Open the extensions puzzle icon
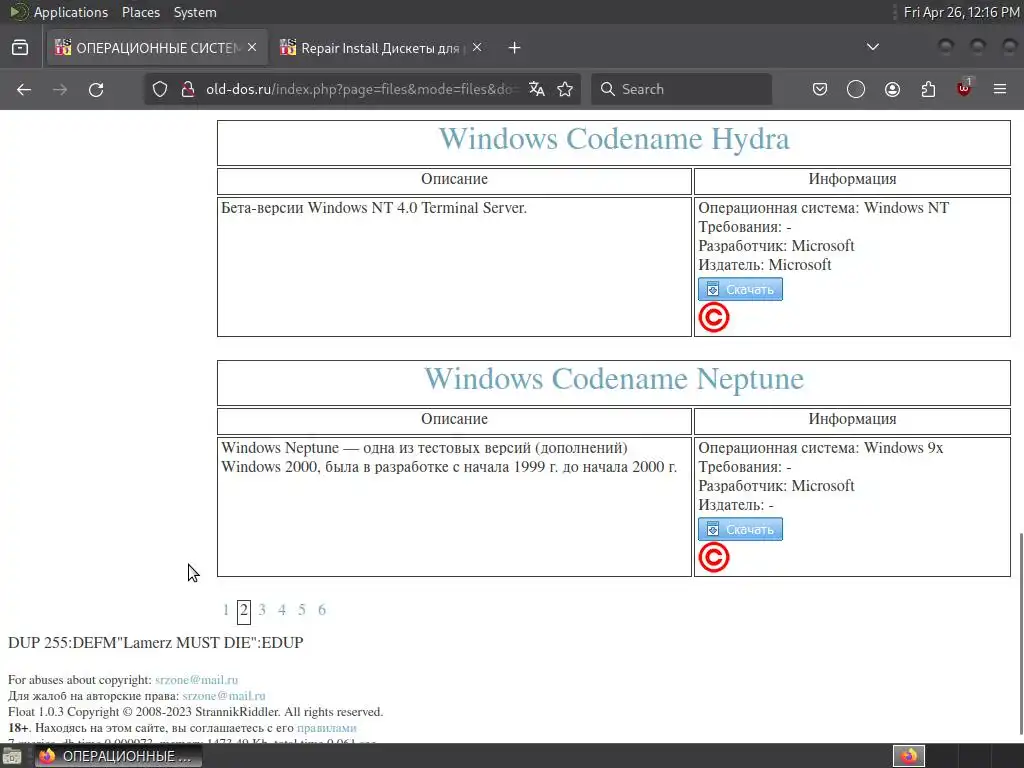This screenshot has width=1024, height=768. tap(928, 89)
